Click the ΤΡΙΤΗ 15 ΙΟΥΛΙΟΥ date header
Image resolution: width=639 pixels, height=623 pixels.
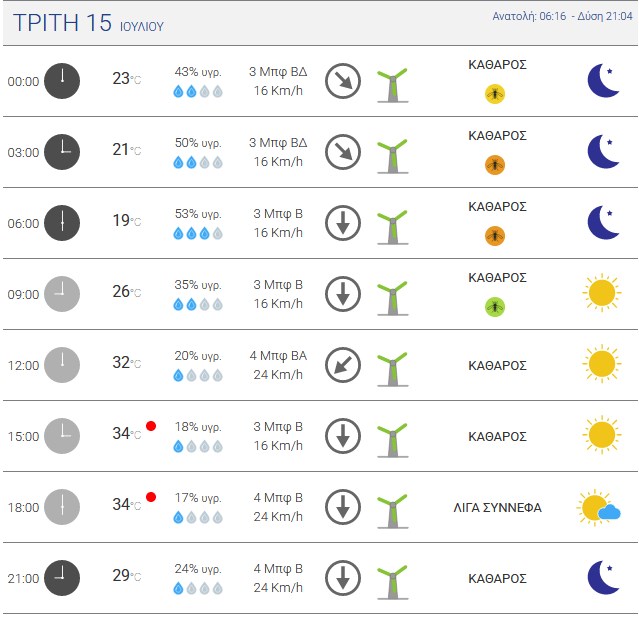[88, 22]
